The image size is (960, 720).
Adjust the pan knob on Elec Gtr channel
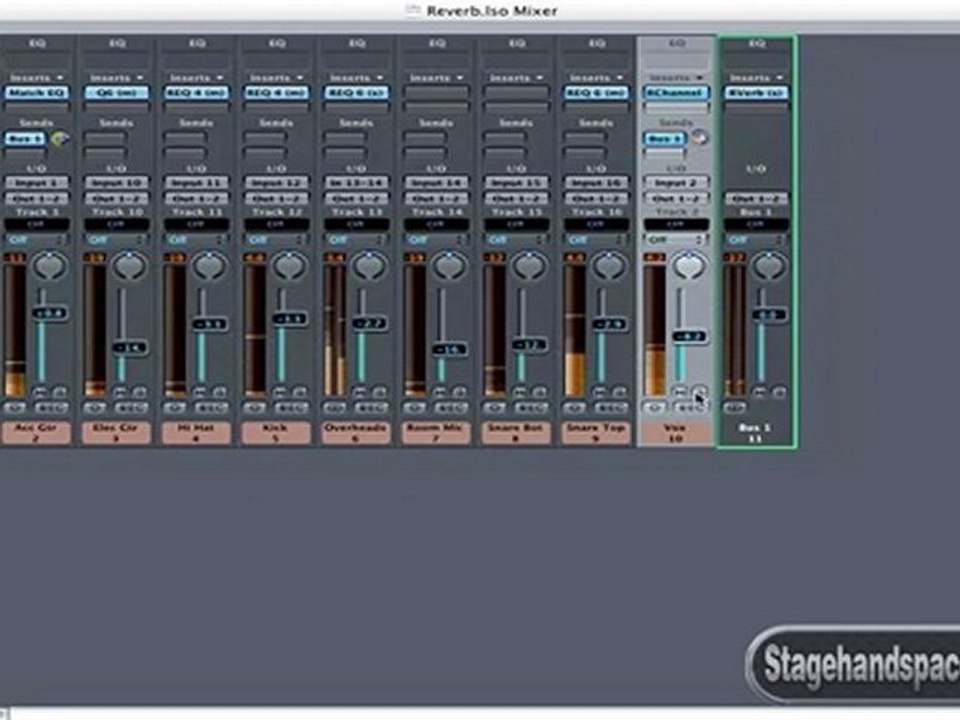(x=130, y=266)
